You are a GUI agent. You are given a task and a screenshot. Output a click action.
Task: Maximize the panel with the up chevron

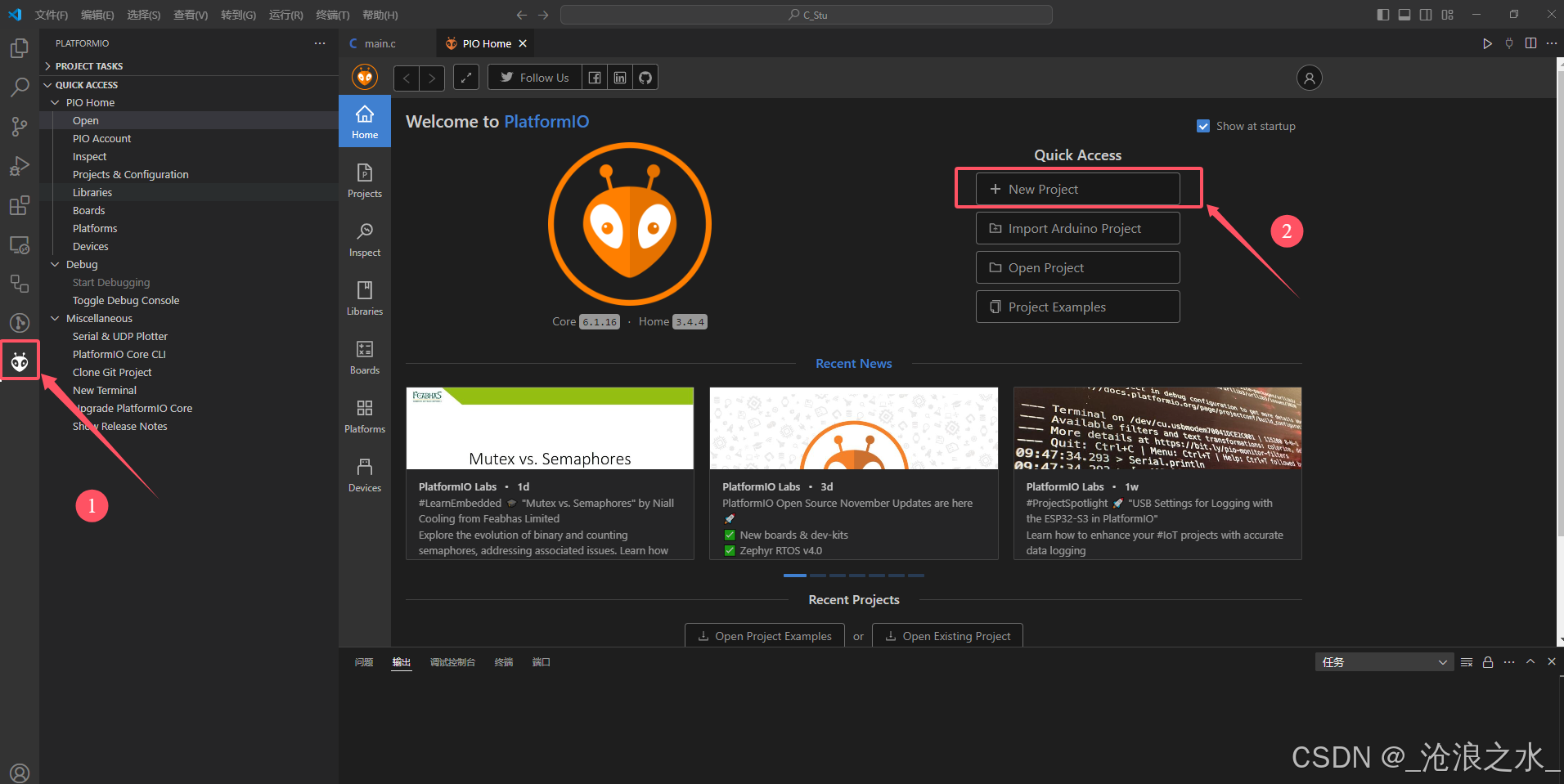1530,662
